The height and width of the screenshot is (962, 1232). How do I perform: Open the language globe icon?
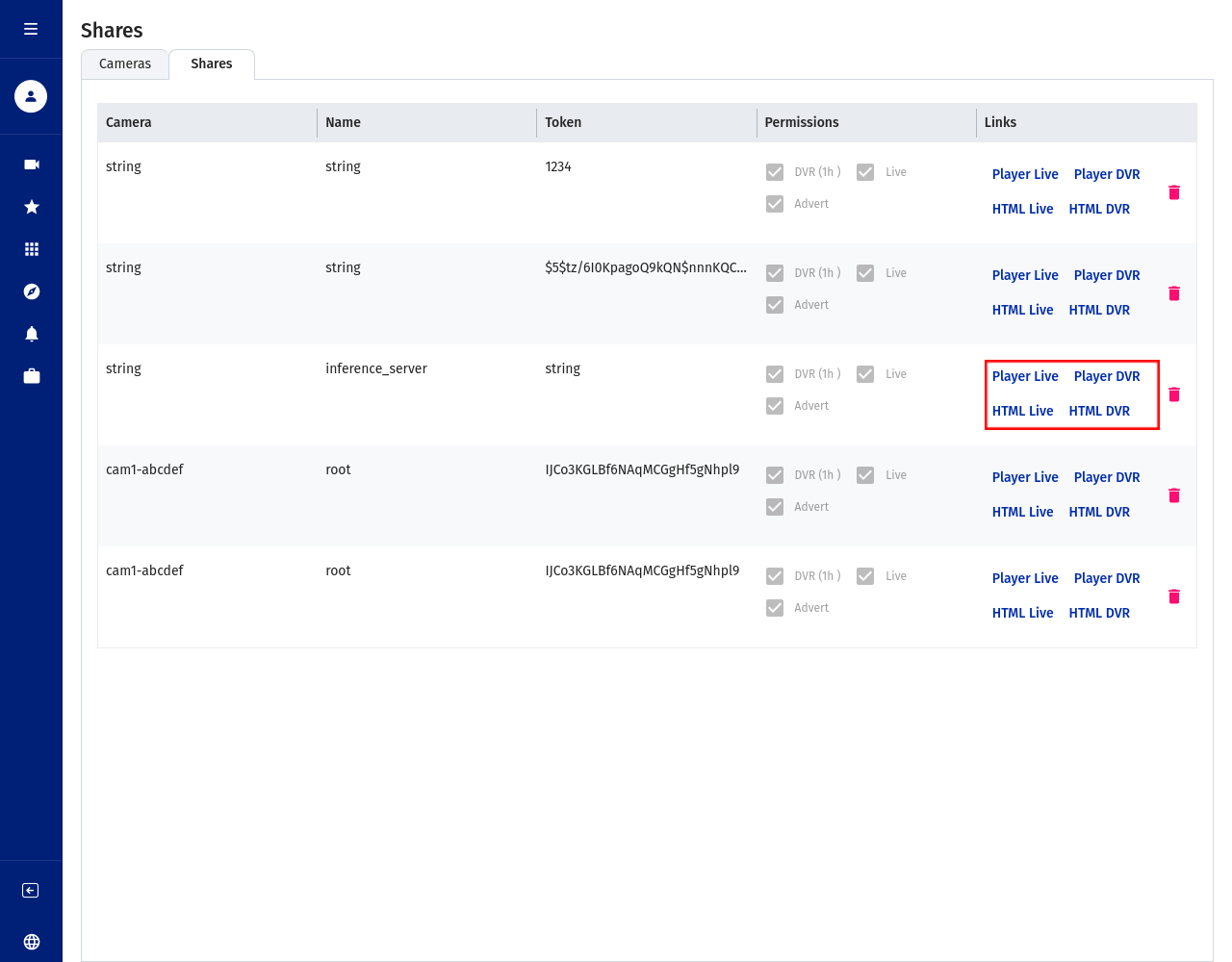(31, 942)
